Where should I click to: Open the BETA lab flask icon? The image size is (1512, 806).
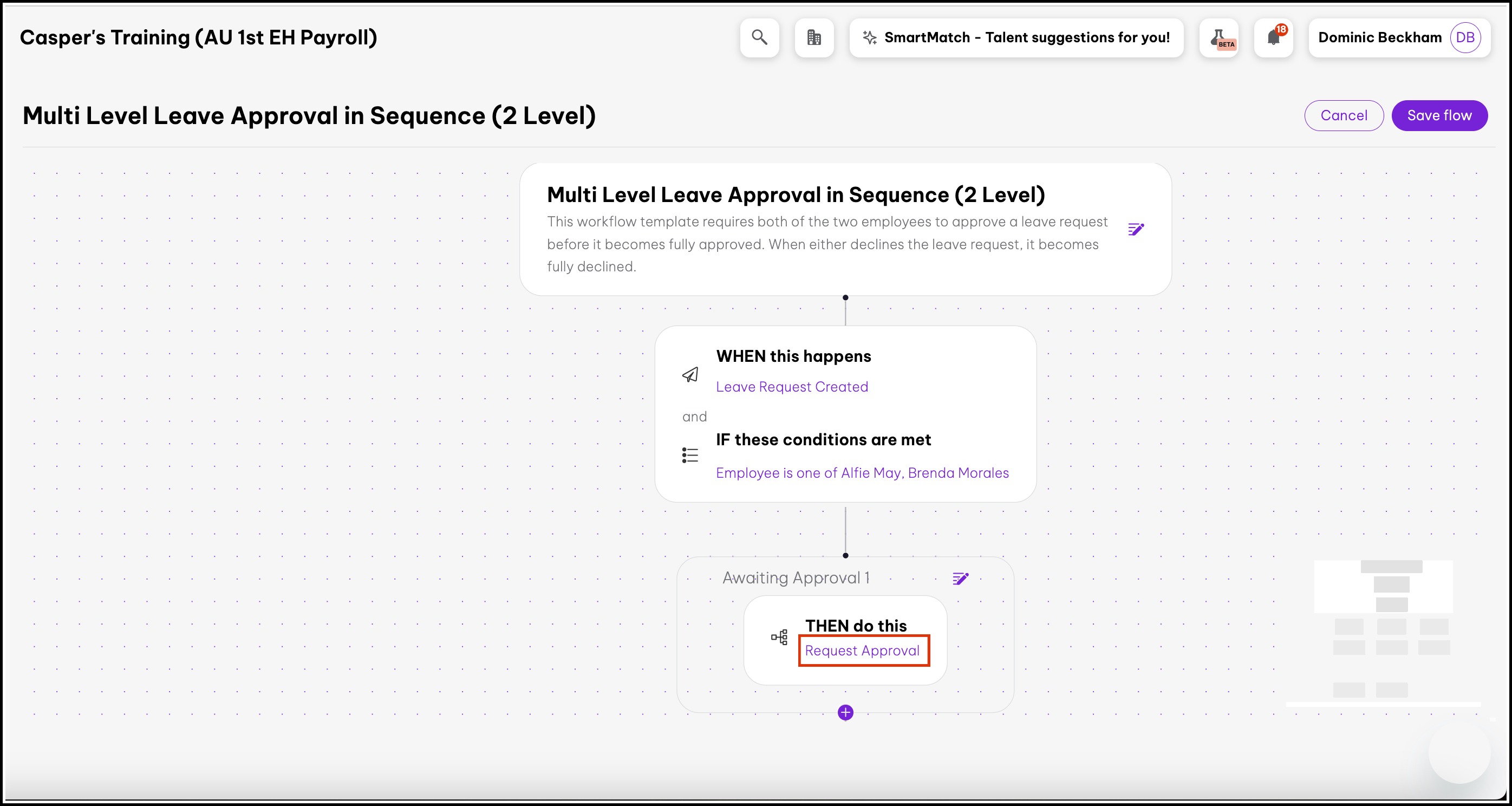tap(1219, 37)
